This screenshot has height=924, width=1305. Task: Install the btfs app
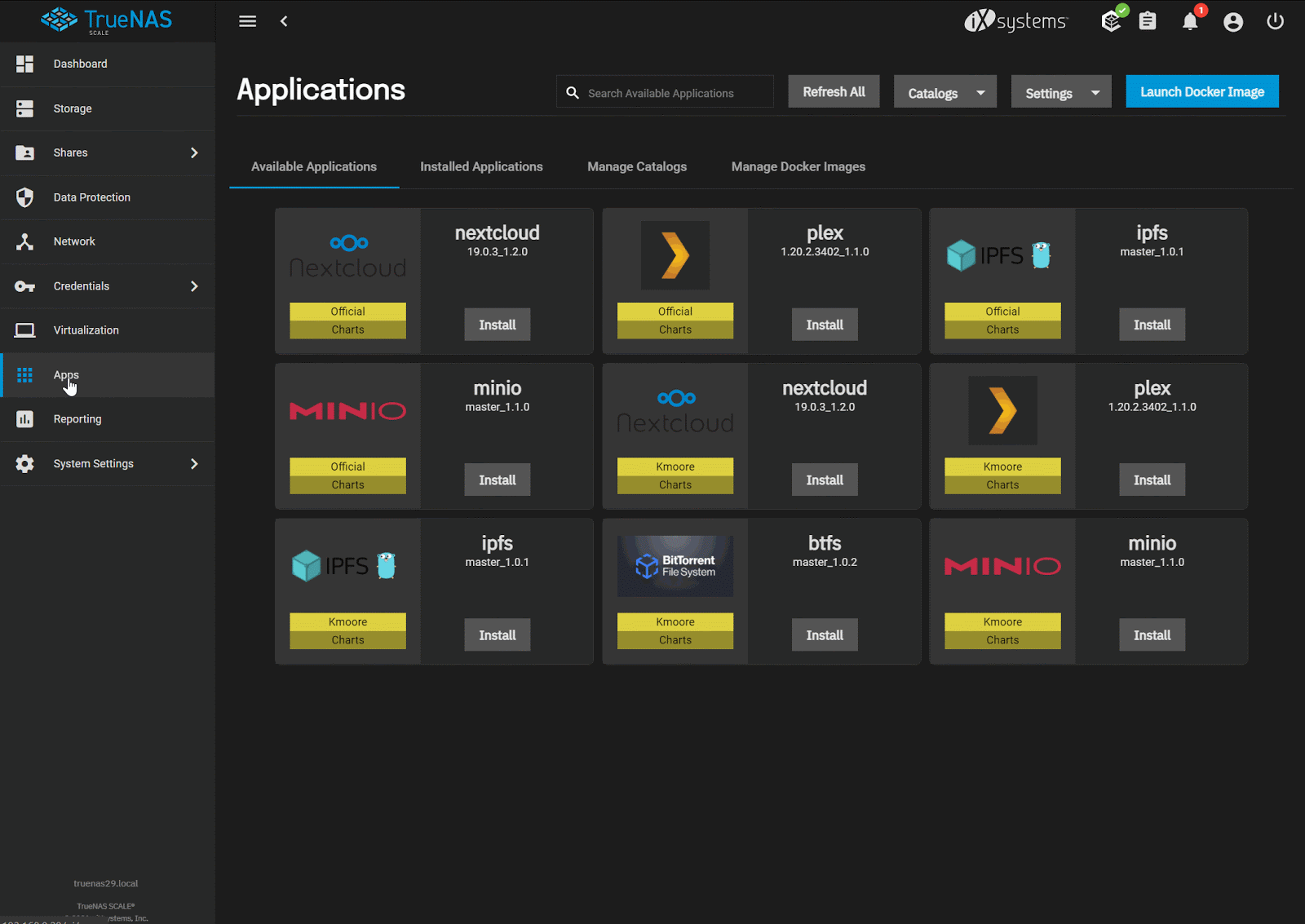(825, 634)
